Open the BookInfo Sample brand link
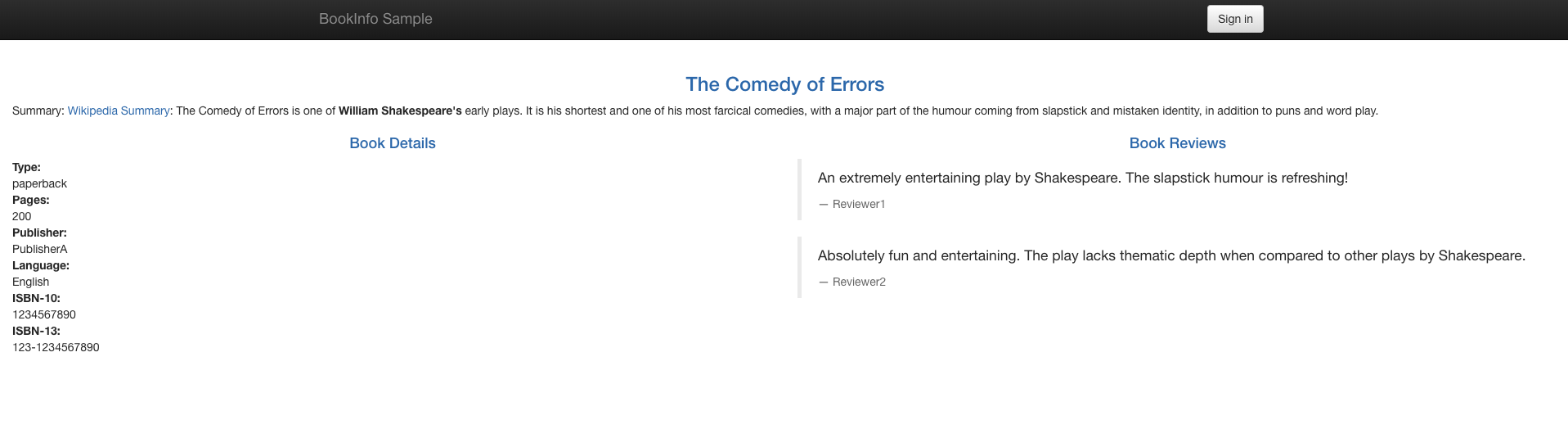This screenshot has width=1568, height=429. click(375, 19)
